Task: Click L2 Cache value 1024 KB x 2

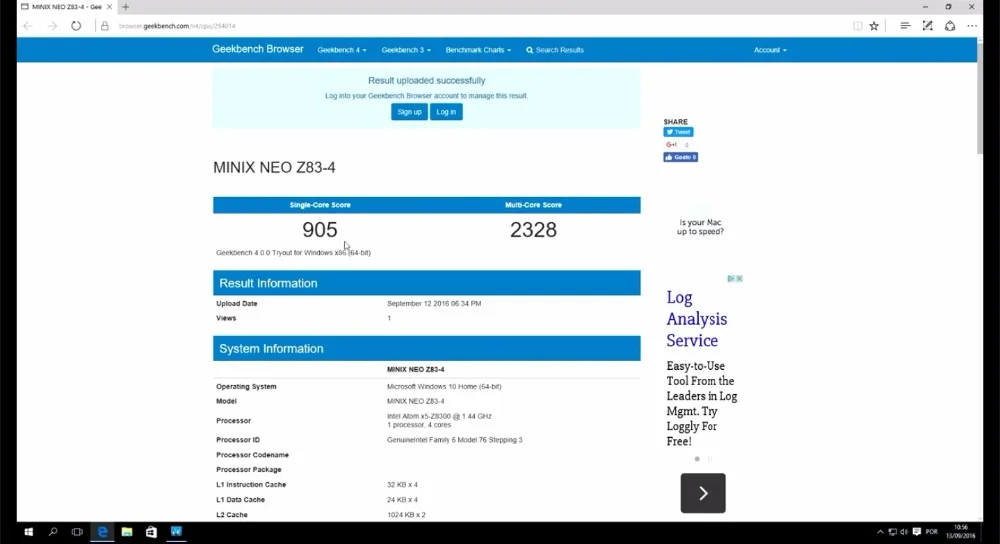Action: [406, 515]
